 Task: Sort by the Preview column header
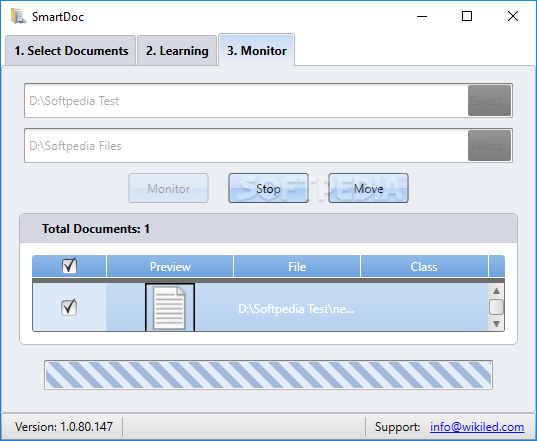170,266
